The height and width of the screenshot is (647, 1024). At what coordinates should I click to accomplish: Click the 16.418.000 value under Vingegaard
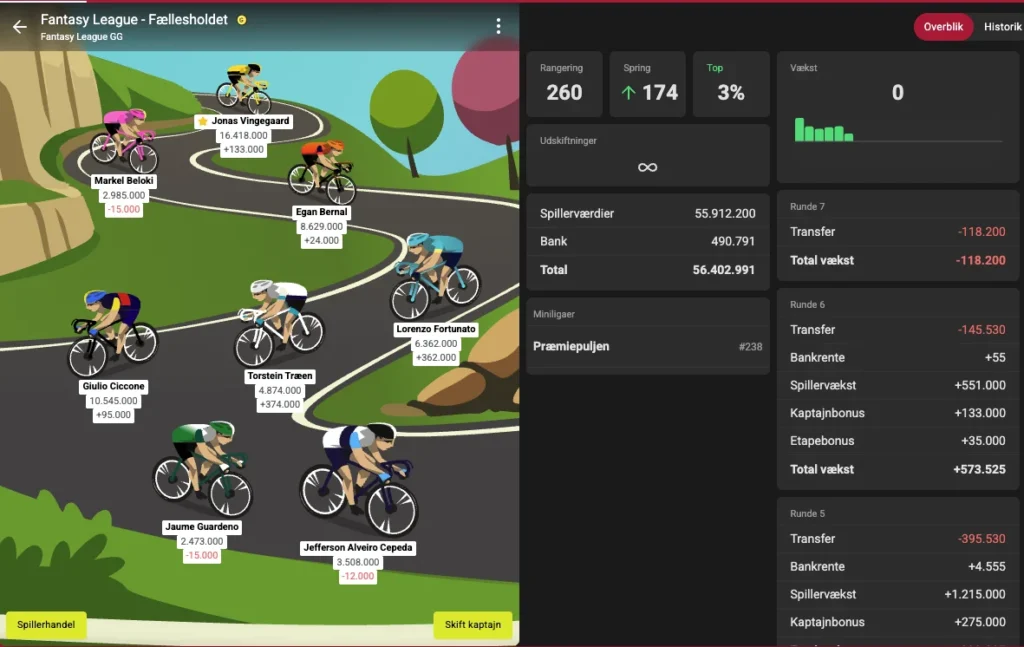pyautogui.click(x=244, y=136)
